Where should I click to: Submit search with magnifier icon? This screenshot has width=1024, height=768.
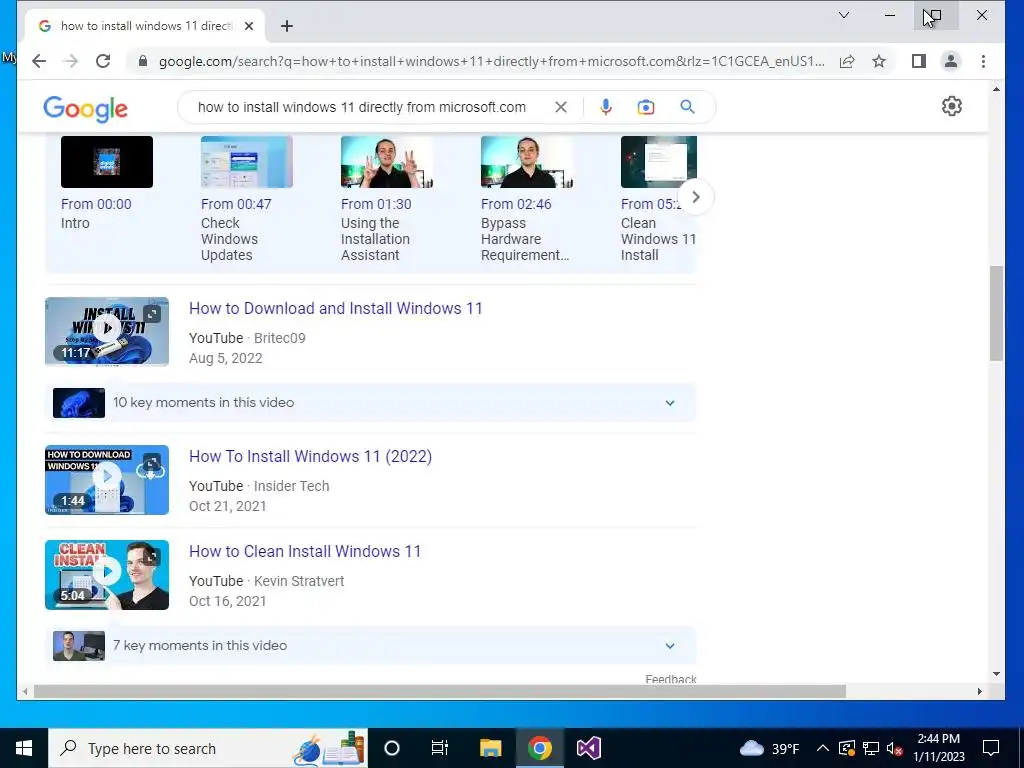click(687, 107)
